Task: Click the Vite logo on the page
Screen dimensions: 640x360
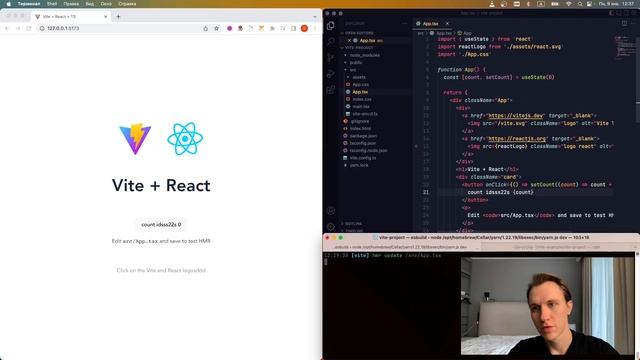Action: (x=135, y=139)
